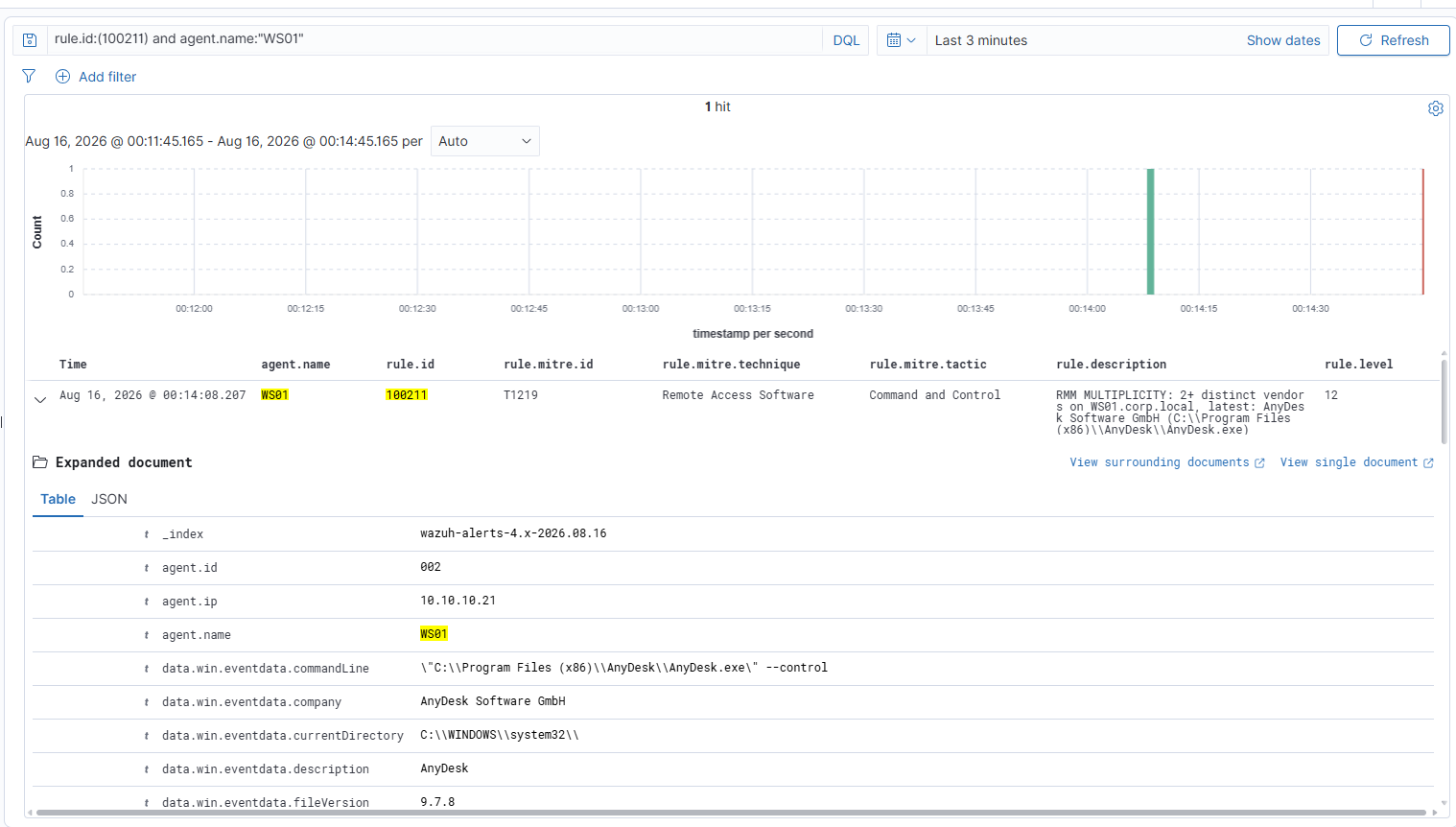Click the green histogram bar
Screen dimensions: 1456x827
tap(1150, 231)
